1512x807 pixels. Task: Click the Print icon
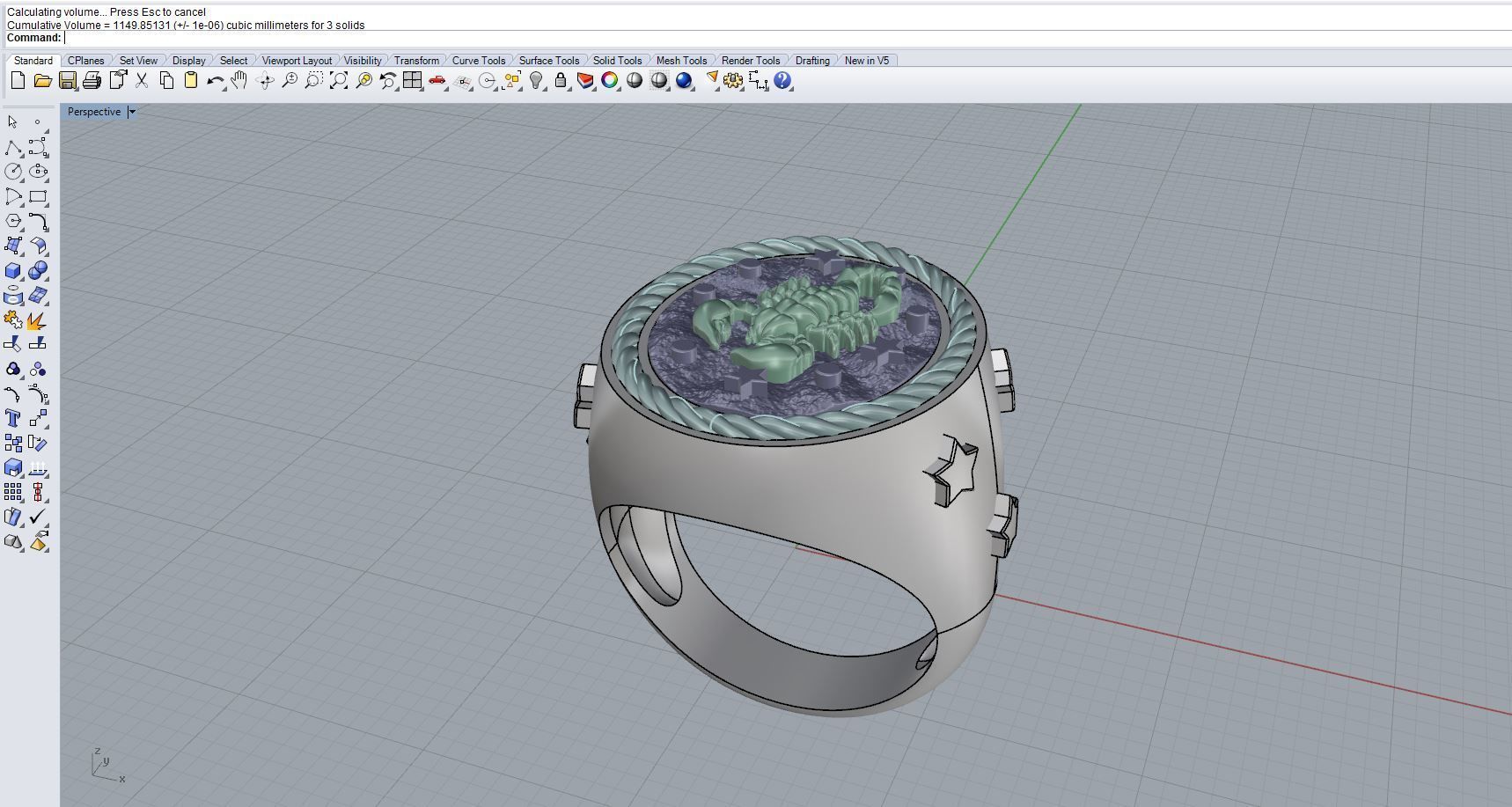92,81
